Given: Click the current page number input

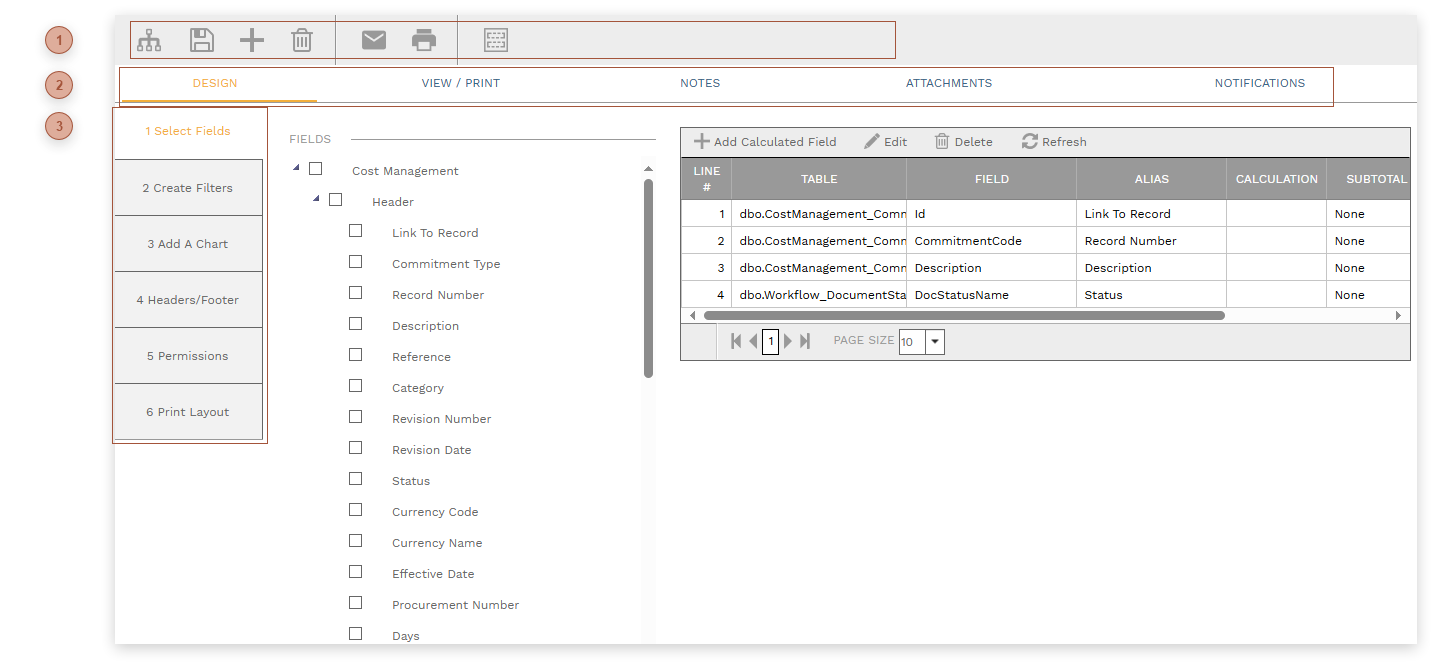Looking at the screenshot, I should coord(770,341).
